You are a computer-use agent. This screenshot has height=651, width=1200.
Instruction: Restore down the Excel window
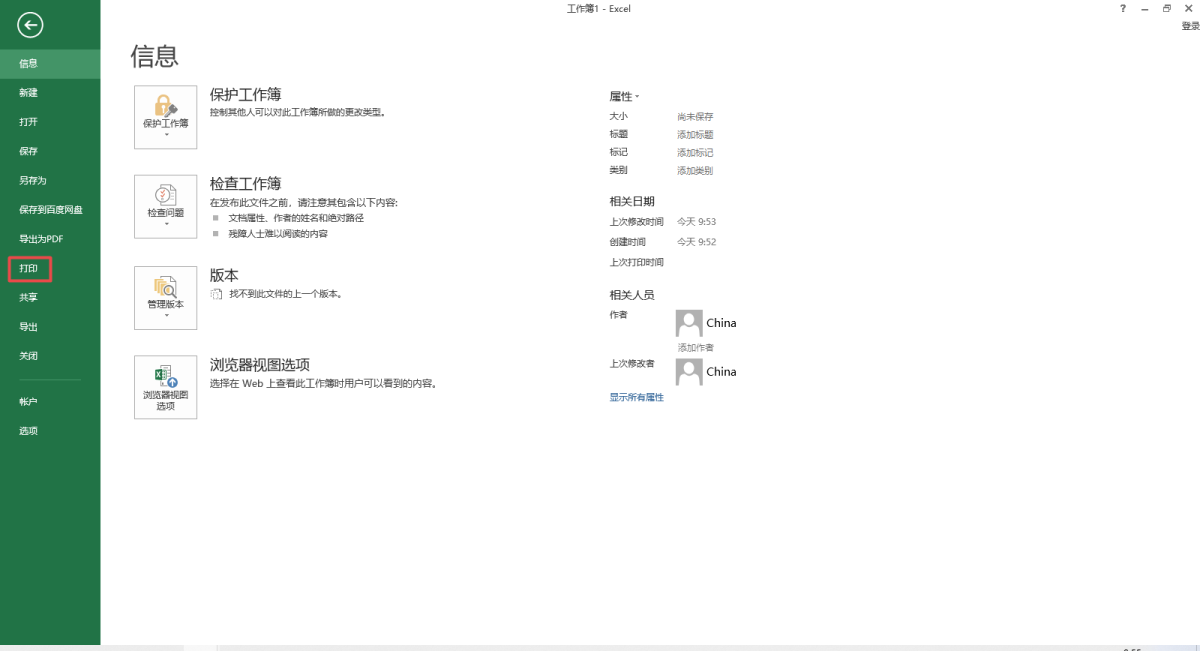pyautogui.click(x=1167, y=8)
